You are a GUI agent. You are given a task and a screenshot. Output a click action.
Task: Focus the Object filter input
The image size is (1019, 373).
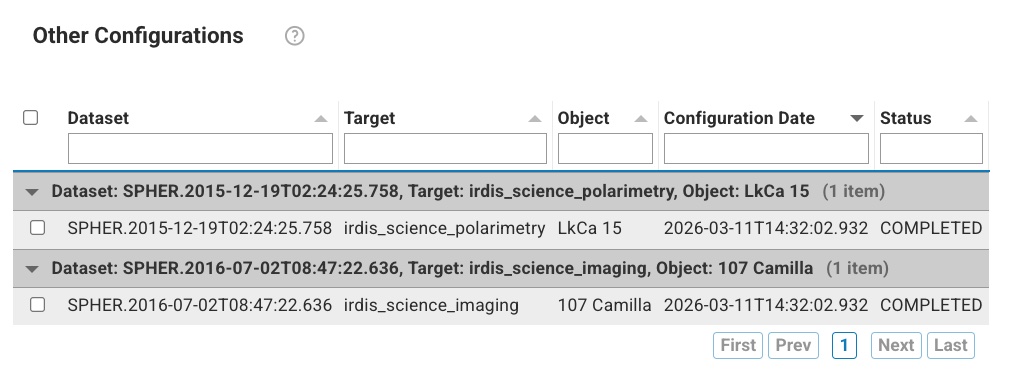(605, 148)
